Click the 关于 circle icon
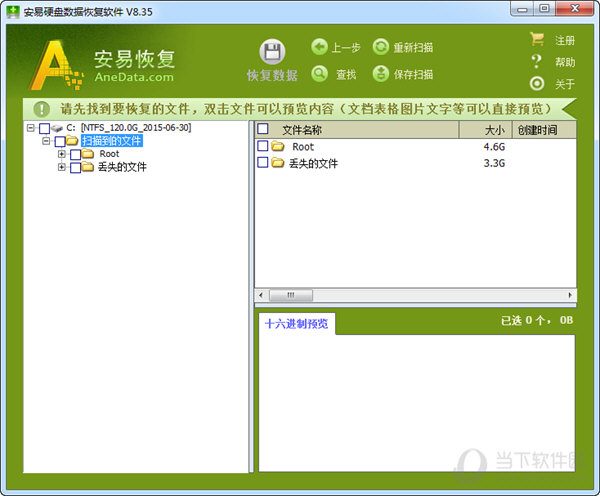600x496 pixels. point(537,83)
